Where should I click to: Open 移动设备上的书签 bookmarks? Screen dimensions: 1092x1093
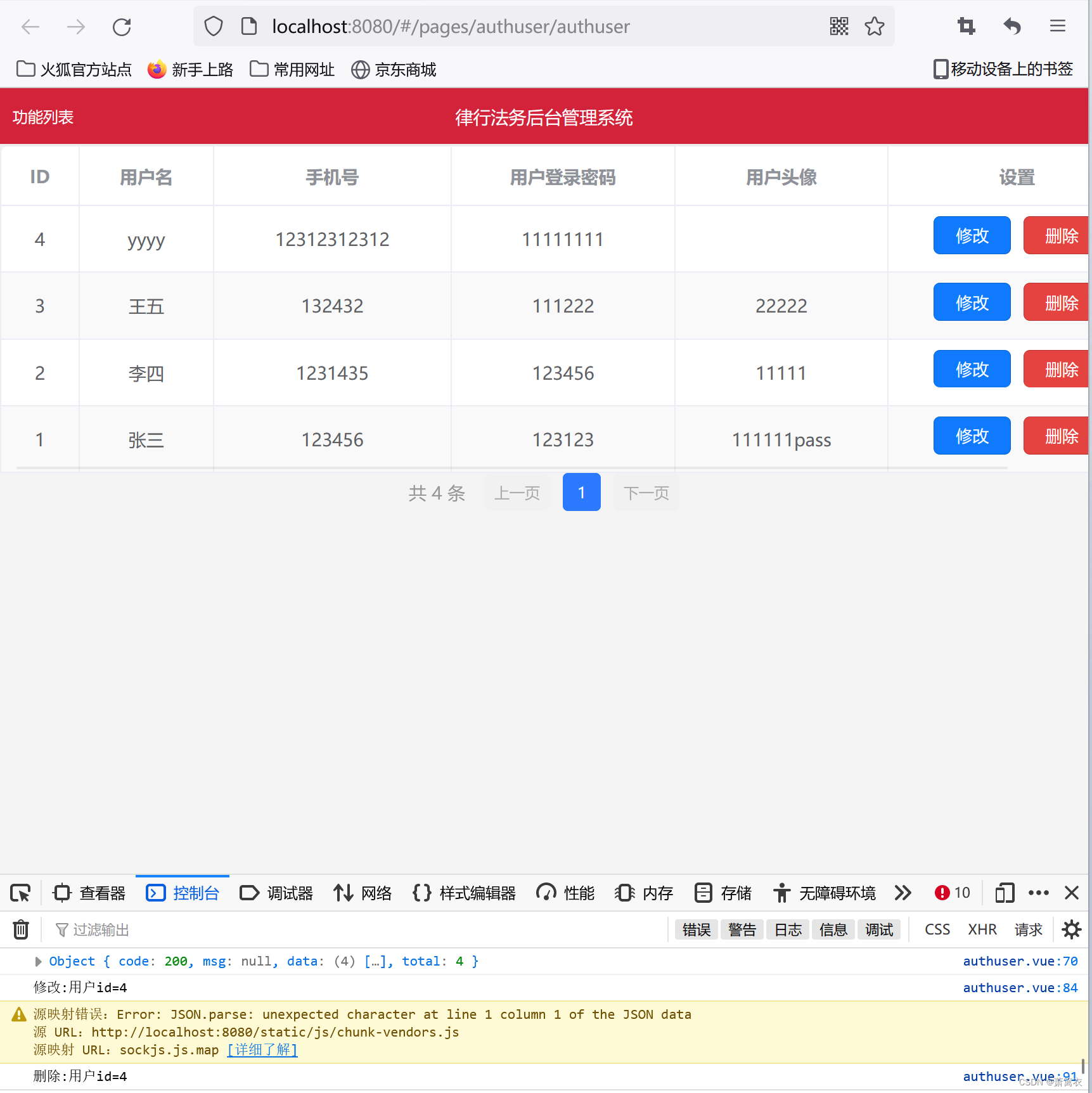point(1003,69)
